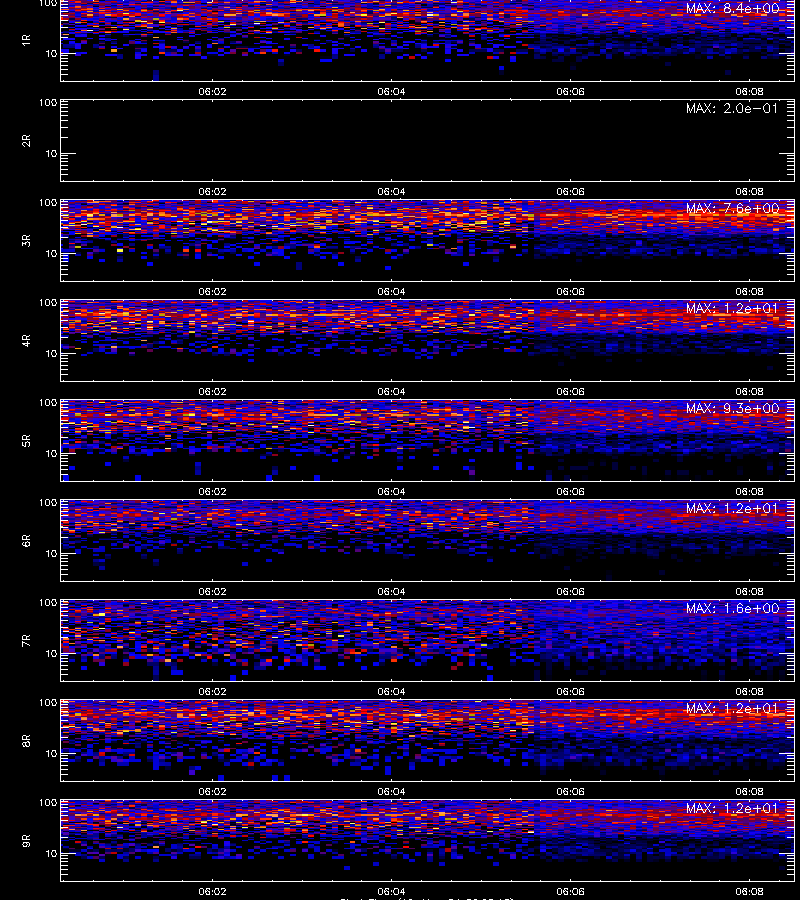Select the 'MAX: 9.3e+00' readout

(x=732, y=409)
